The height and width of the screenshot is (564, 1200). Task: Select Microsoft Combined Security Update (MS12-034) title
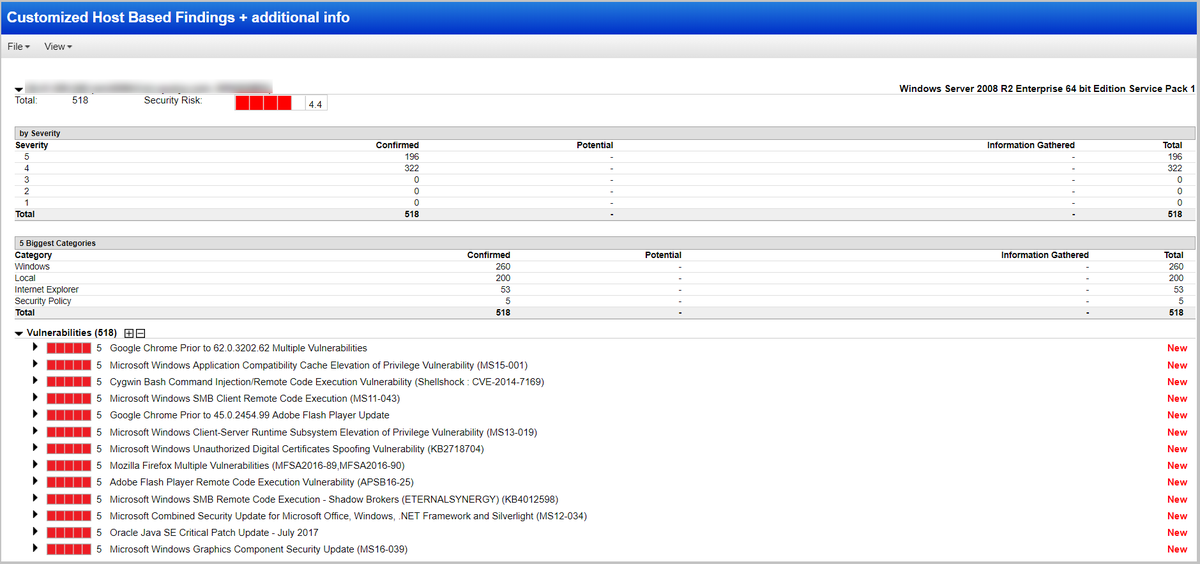pos(348,516)
